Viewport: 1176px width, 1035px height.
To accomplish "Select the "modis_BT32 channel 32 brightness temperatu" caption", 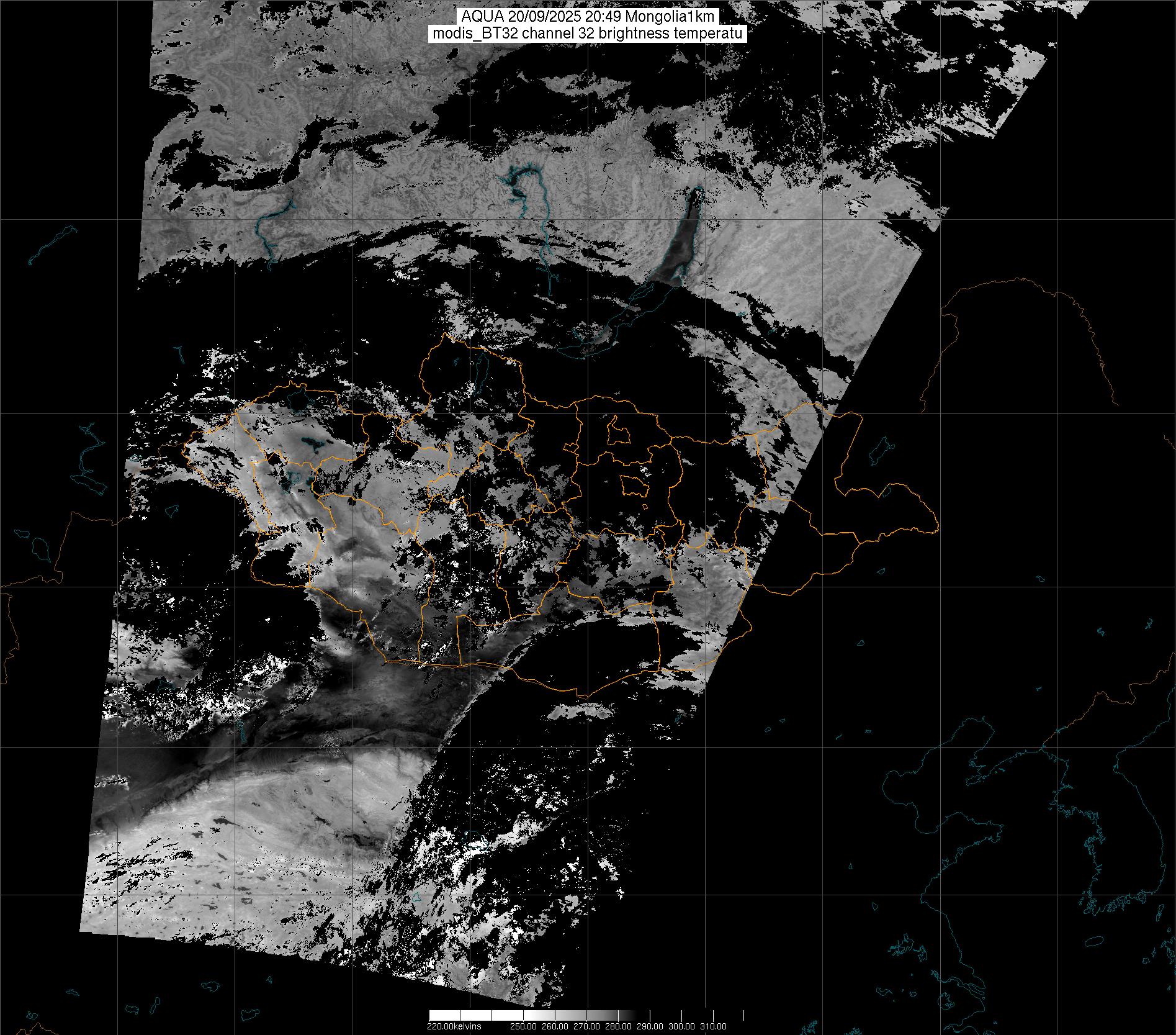I will [587, 34].
